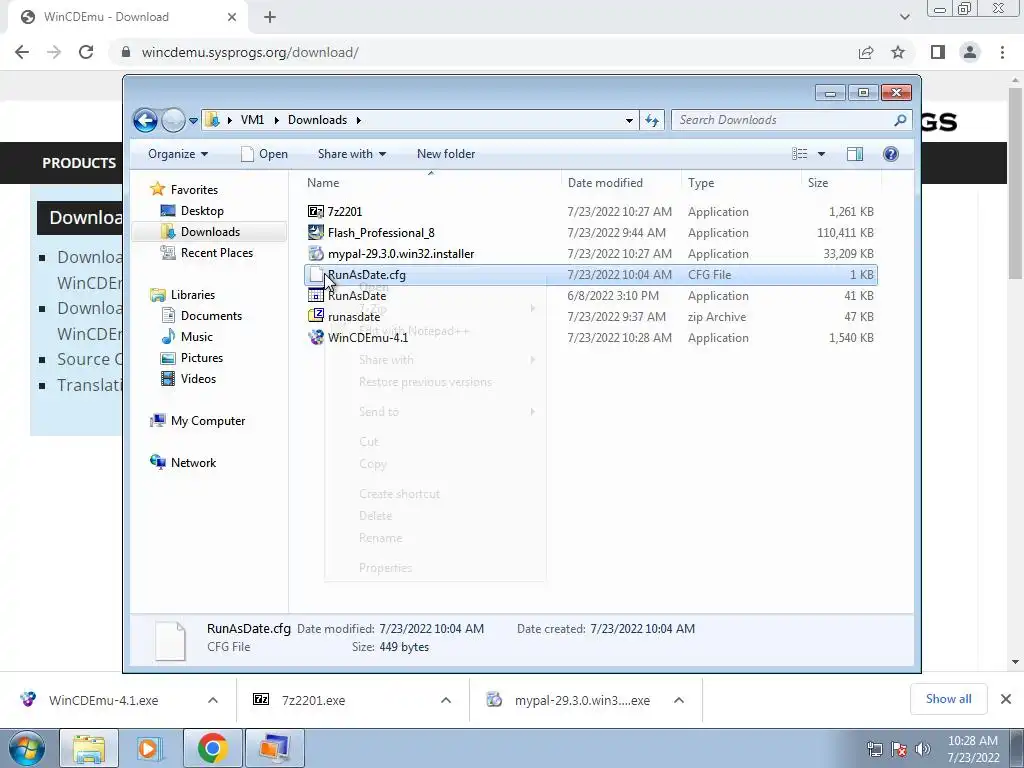Open a new Chrome tab

270,17
